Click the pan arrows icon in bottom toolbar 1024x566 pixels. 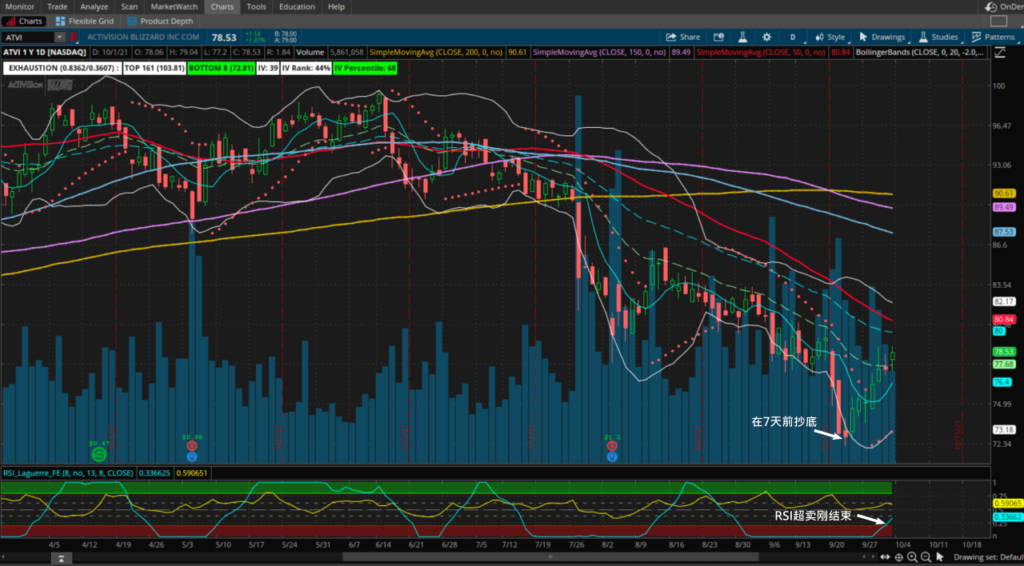[886, 557]
